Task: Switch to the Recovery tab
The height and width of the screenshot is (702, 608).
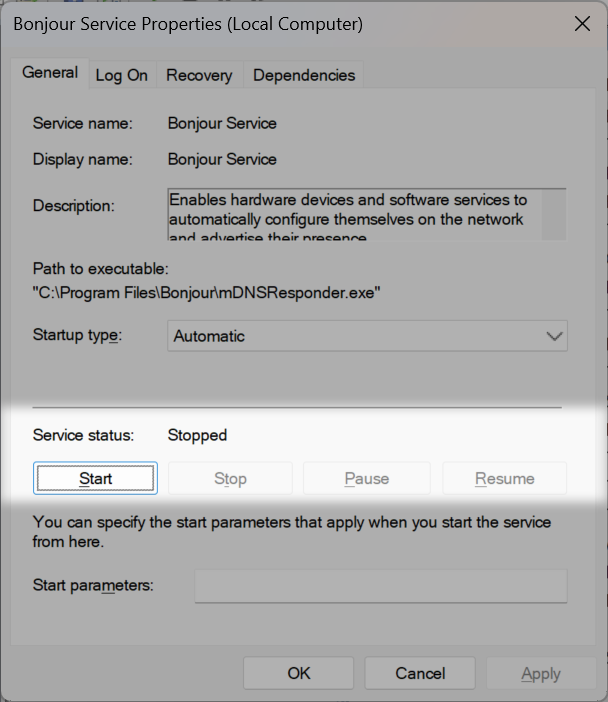Action: pyautogui.click(x=199, y=75)
